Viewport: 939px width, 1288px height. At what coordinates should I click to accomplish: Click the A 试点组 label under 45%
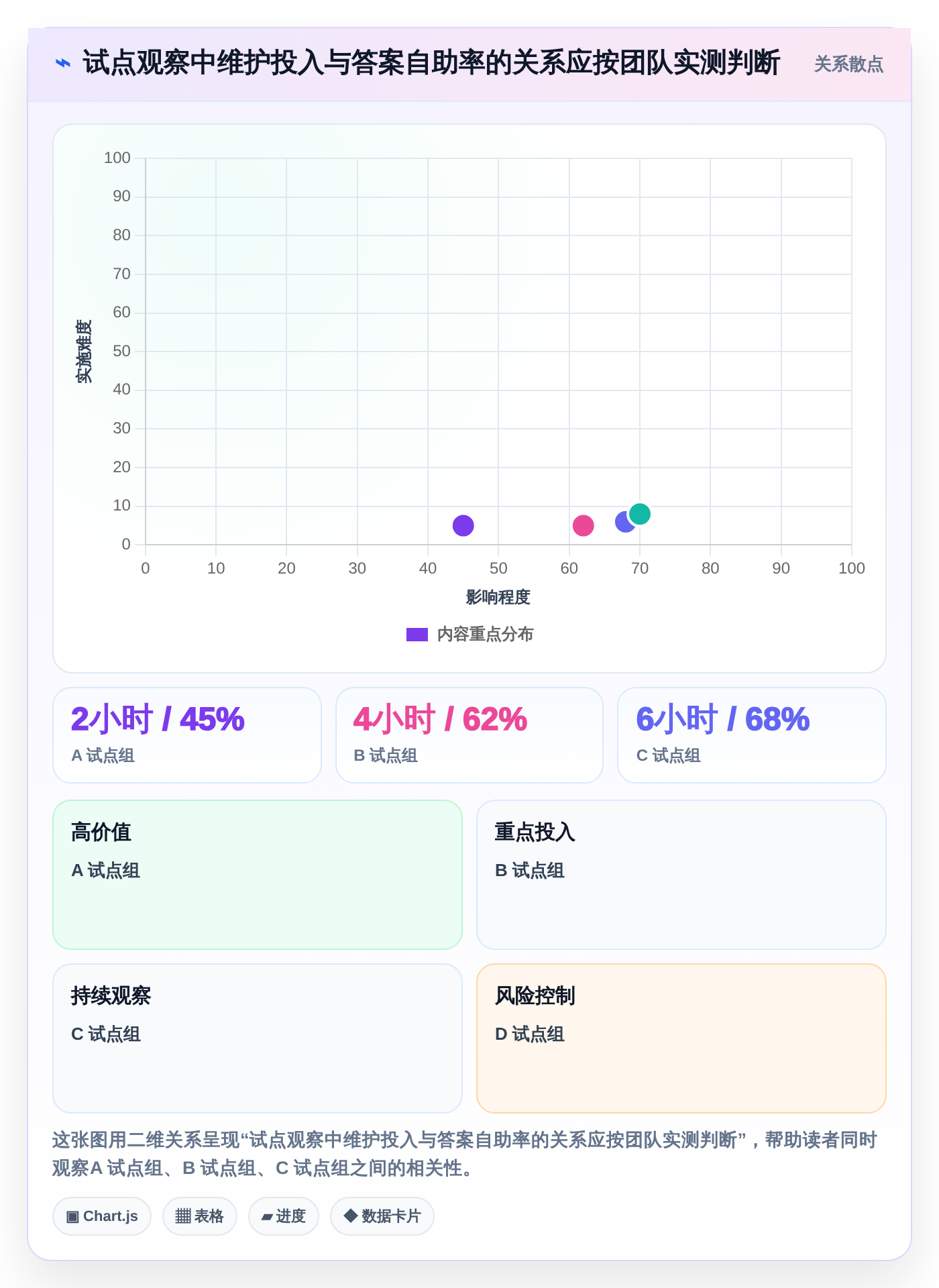tap(103, 755)
